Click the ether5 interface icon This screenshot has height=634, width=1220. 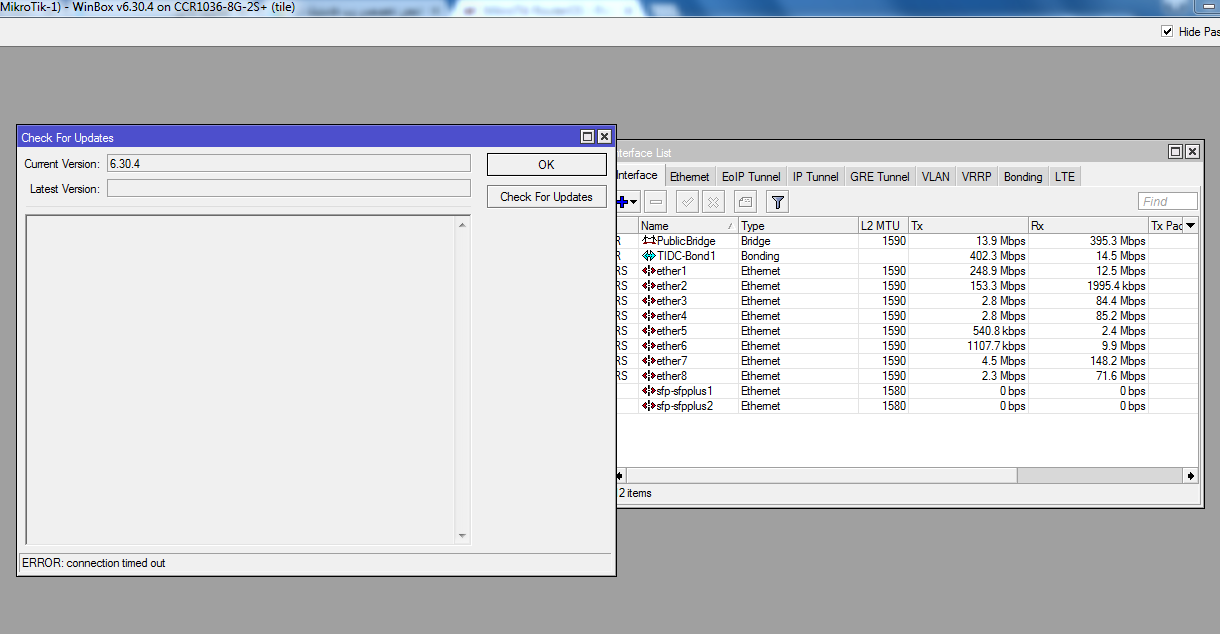pyautogui.click(x=649, y=331)
